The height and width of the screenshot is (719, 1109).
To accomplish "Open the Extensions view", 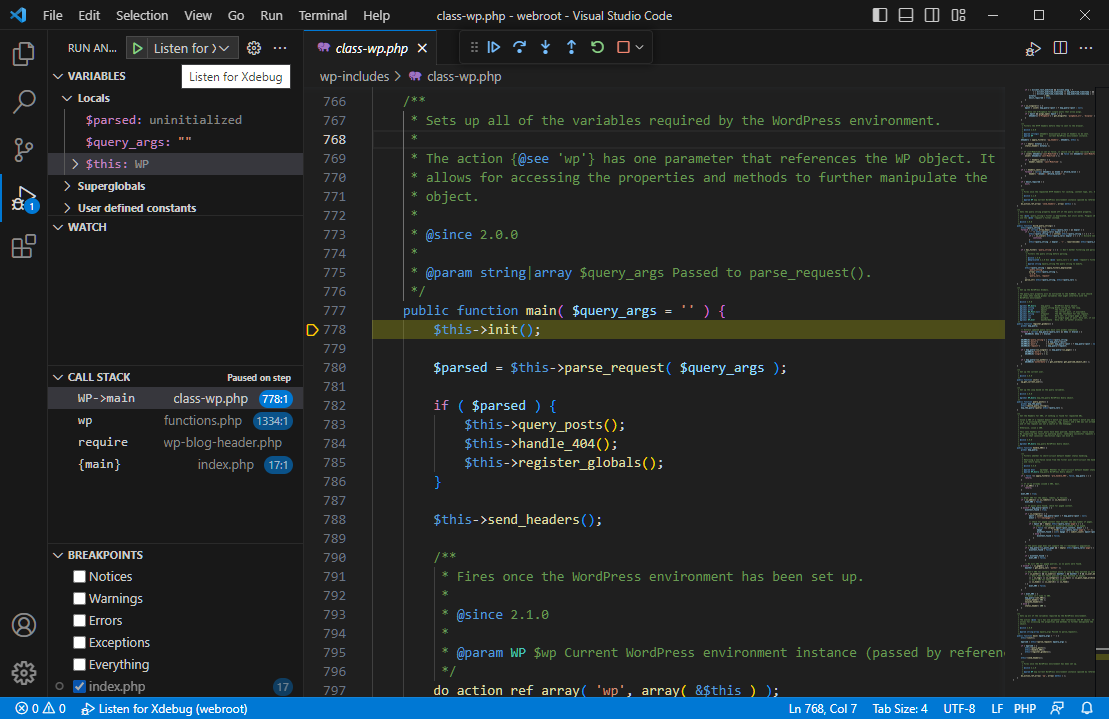I will 23,247.
